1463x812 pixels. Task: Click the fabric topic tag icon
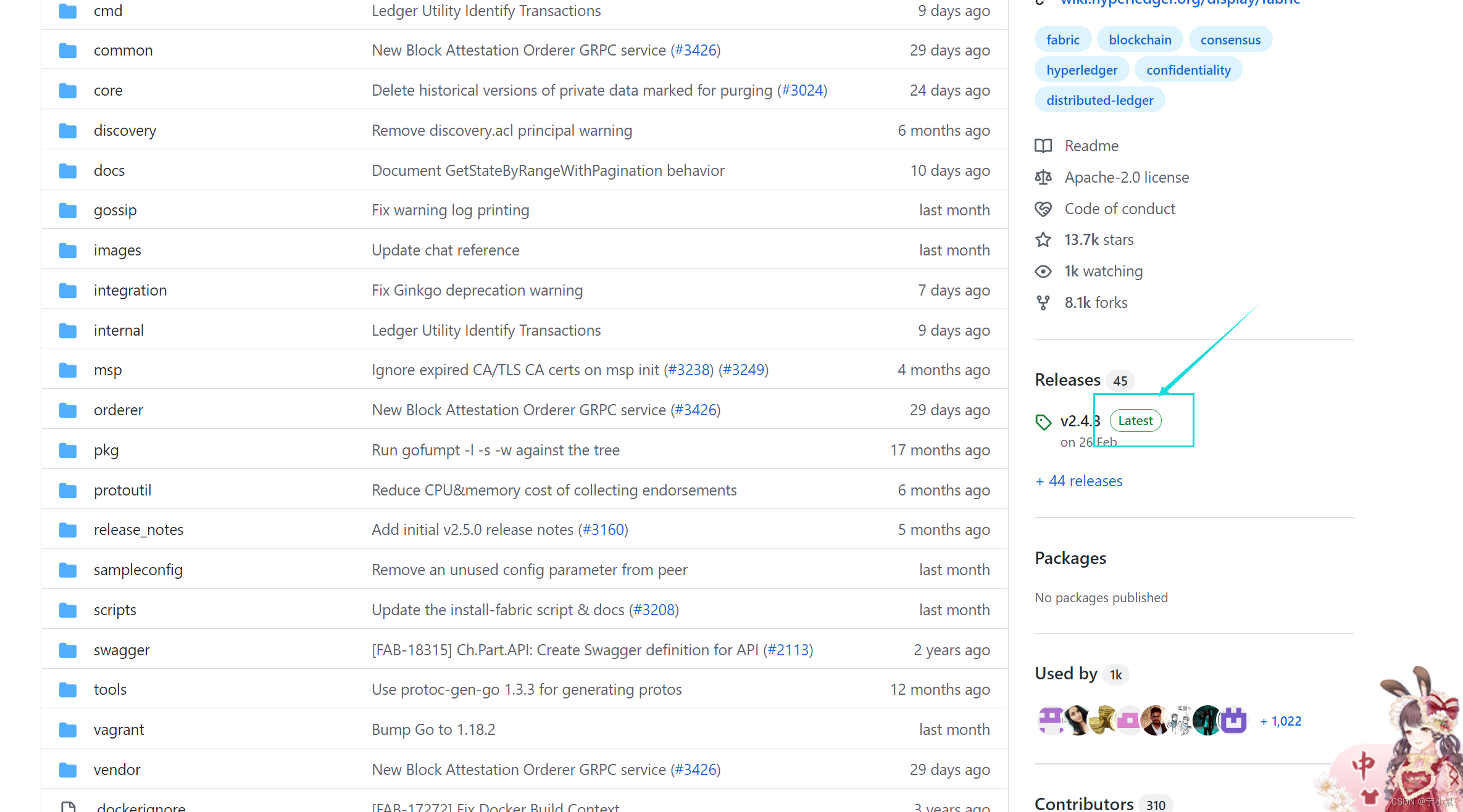1062,39
